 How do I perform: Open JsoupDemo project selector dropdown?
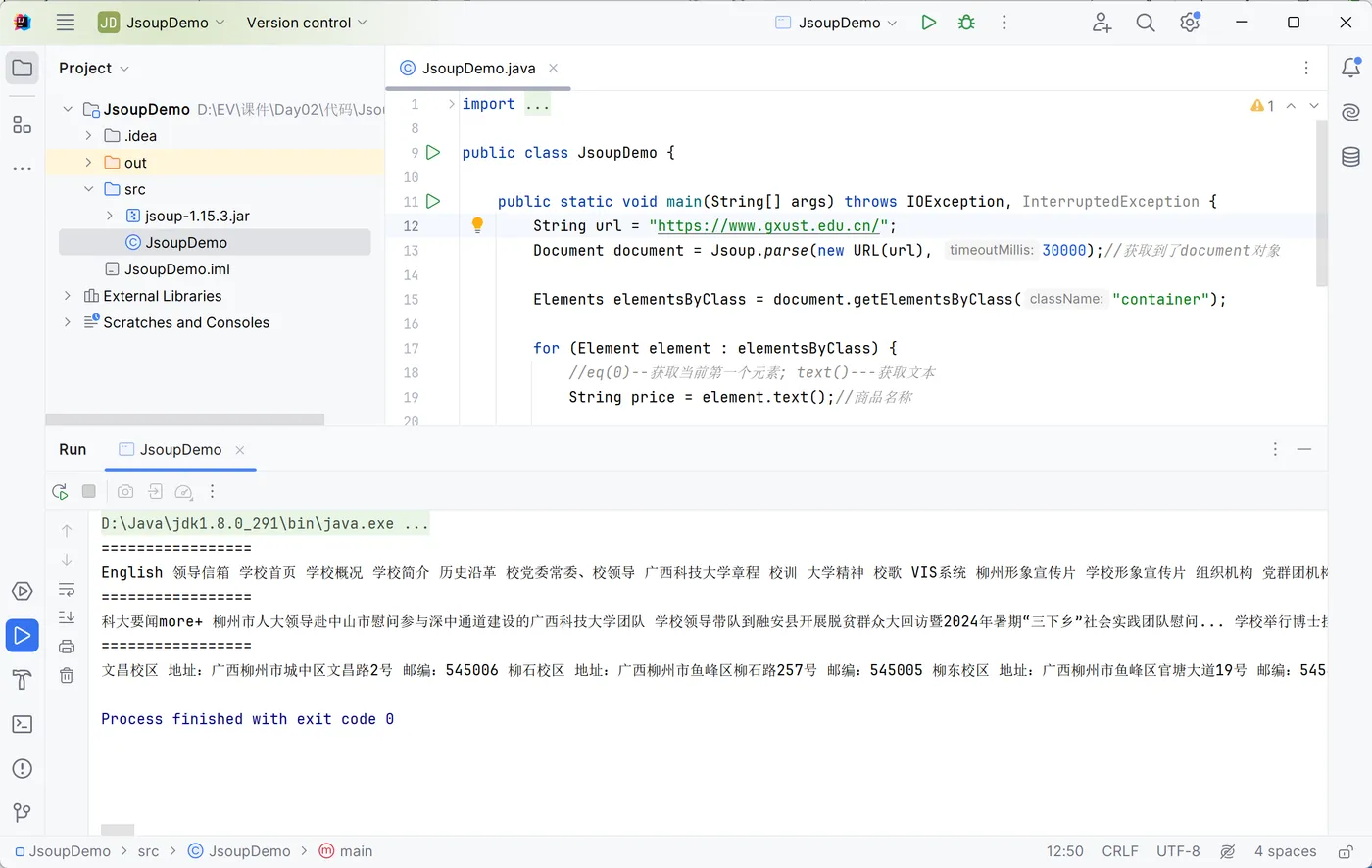(162, 23)
